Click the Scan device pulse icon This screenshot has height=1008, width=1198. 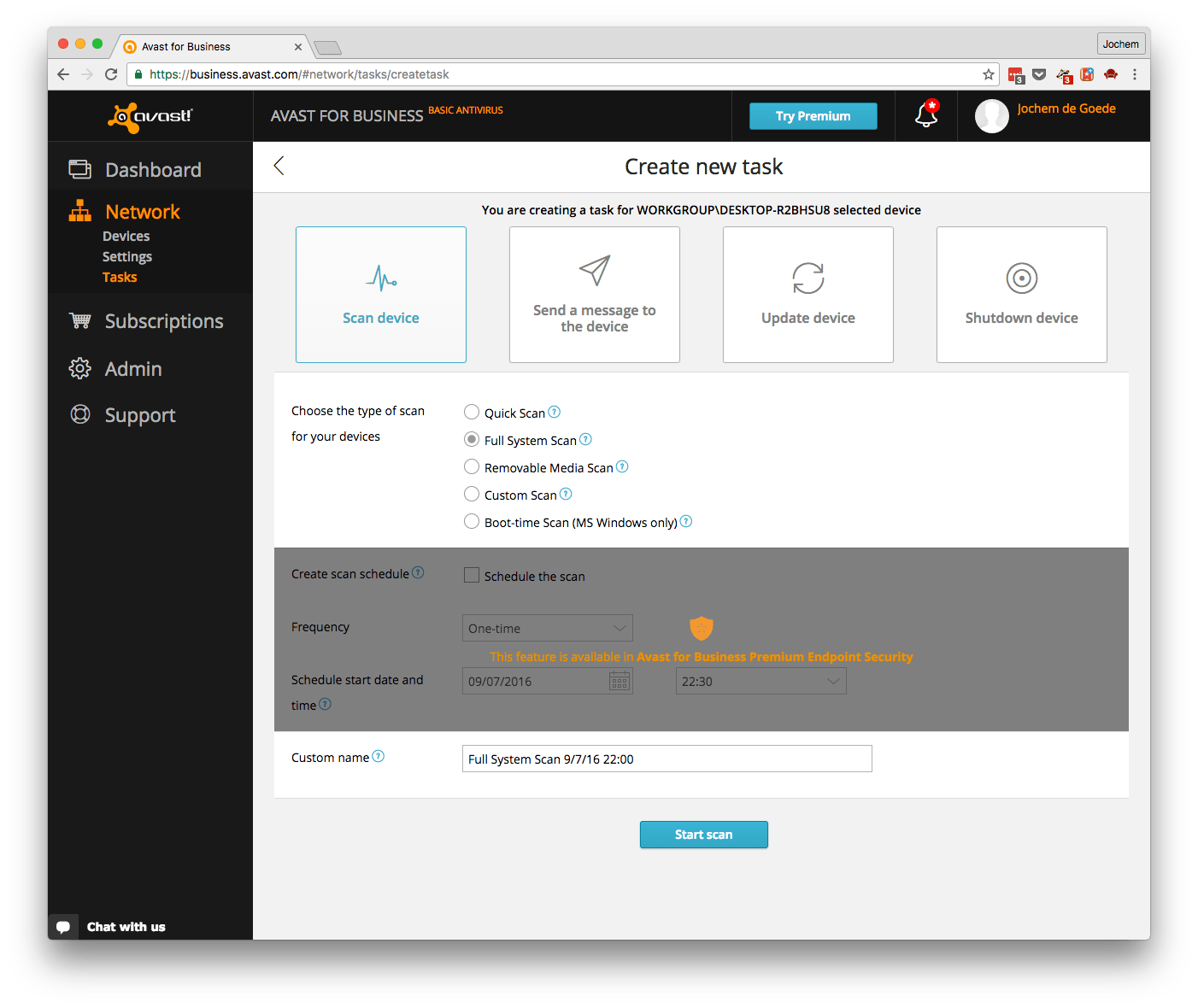coord(381,278)
